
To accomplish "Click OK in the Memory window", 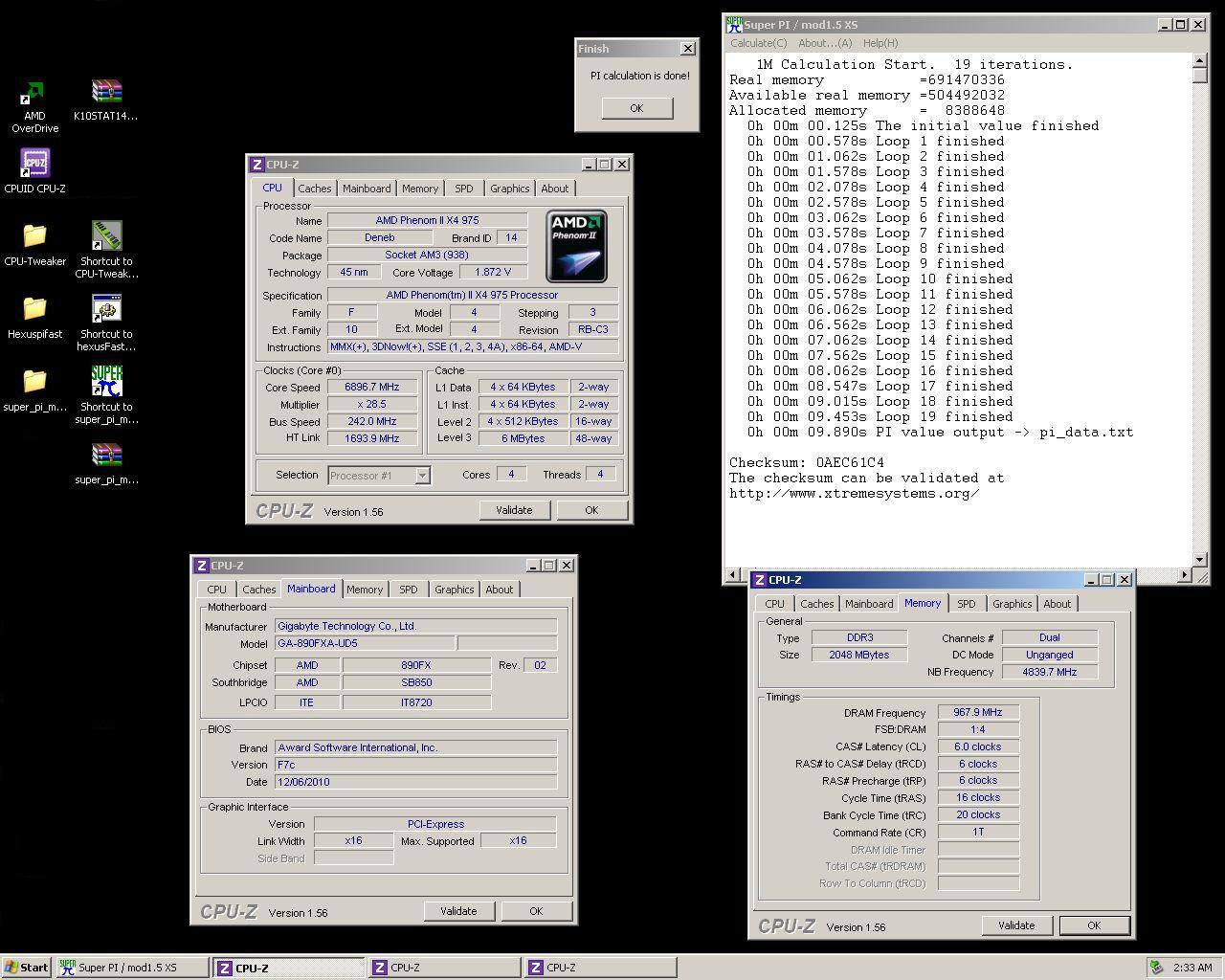I will pos(1094,925).
